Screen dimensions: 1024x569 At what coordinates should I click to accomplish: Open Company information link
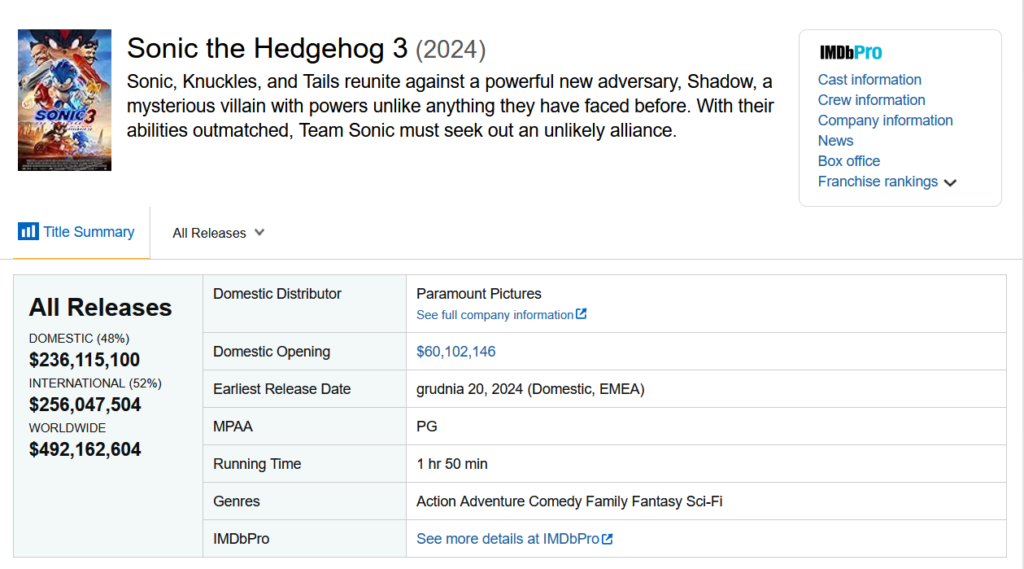coord(885,120)
